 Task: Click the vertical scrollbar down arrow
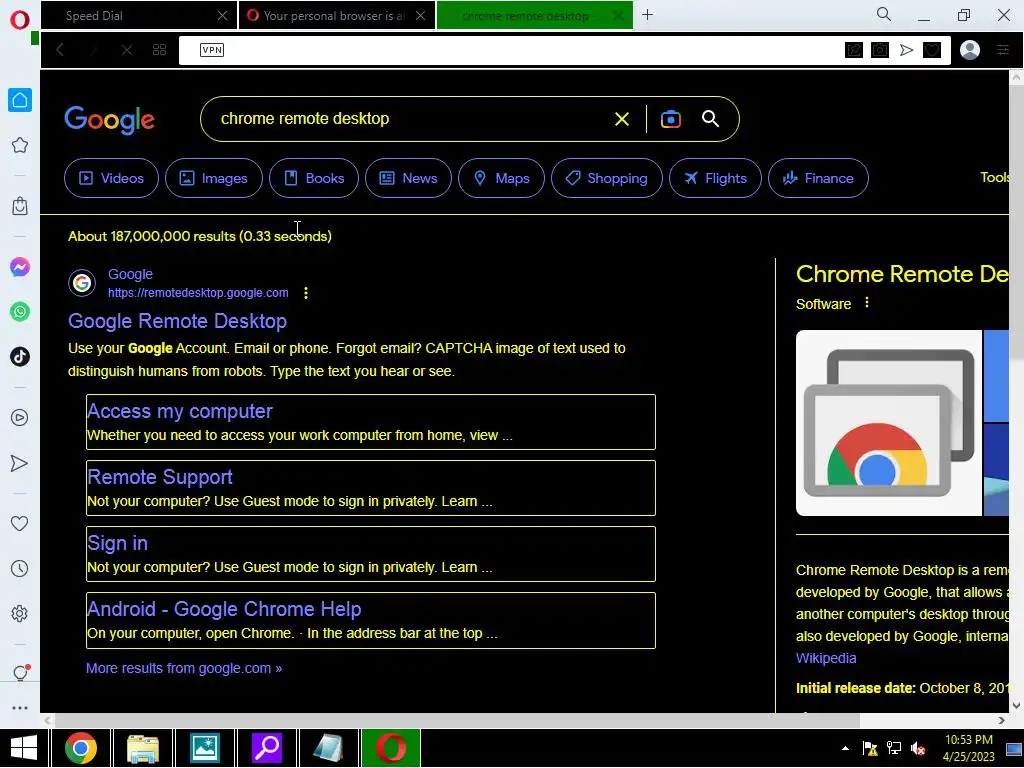[x=1016, y=706]
